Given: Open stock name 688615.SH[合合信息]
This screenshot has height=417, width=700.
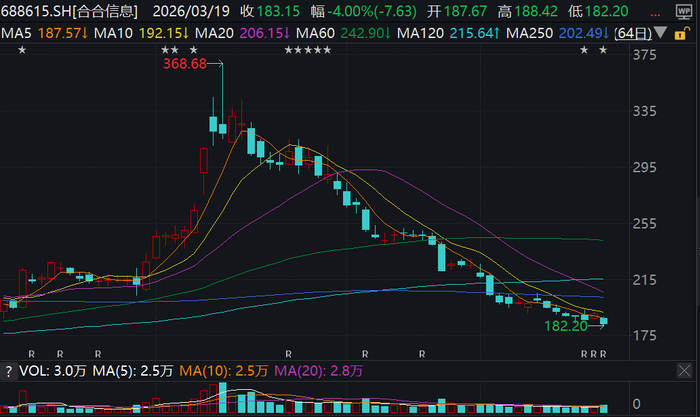Looking at the screenshot, I should tap(70, 11).
